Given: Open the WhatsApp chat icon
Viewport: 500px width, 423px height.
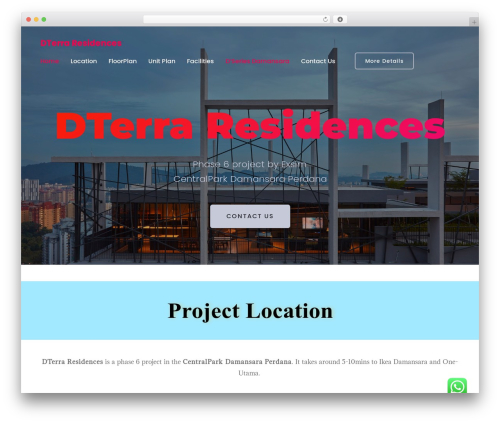Looking at the screenshot, I should coord(457,386).
